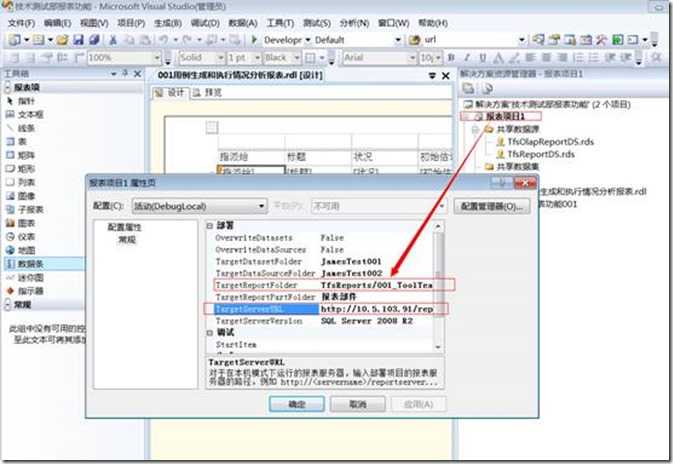
Task: Click the Undo toolbar icon
Action: tap(164, 40)
